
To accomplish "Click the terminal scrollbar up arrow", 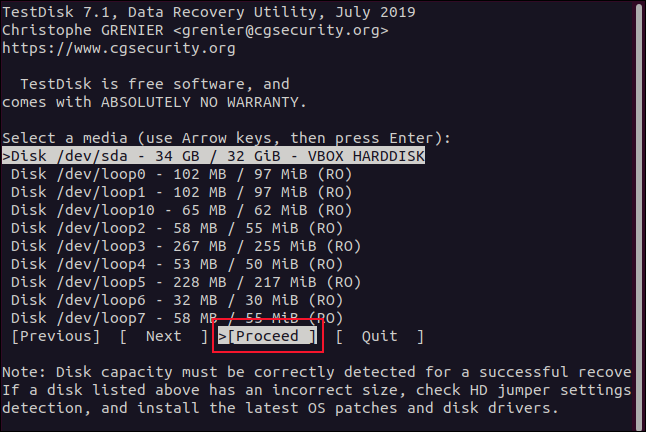I will tap(638, 9).
